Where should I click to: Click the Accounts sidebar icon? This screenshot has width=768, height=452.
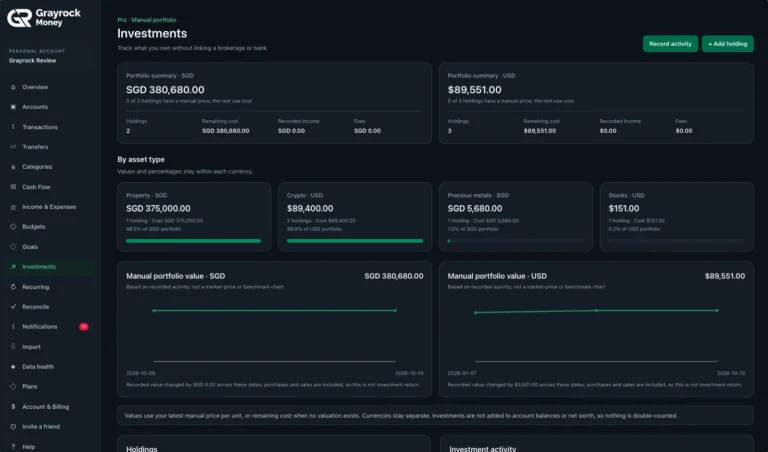(x=13, y=107)
